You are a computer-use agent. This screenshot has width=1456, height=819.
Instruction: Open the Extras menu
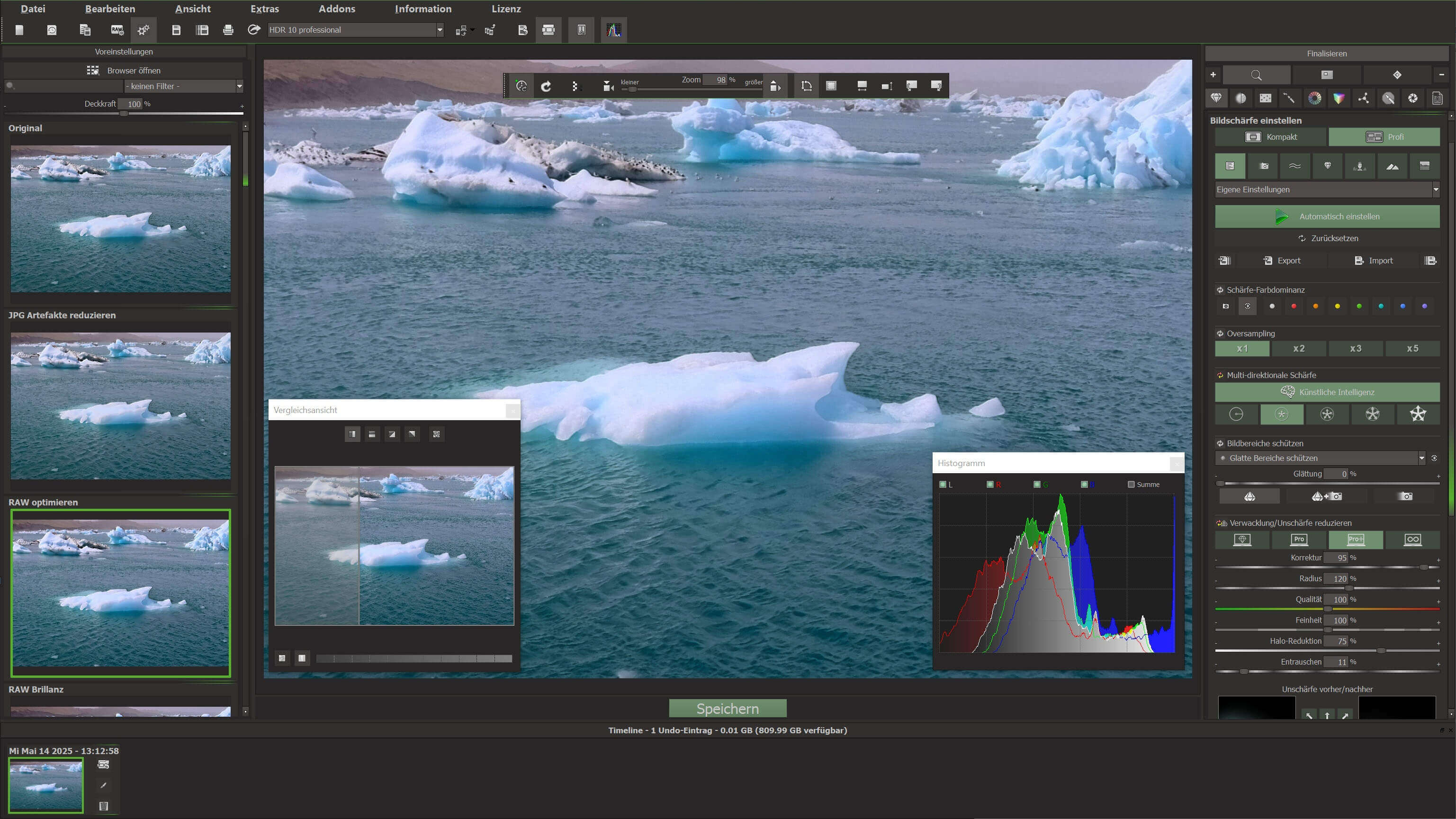tap(264, 9)
